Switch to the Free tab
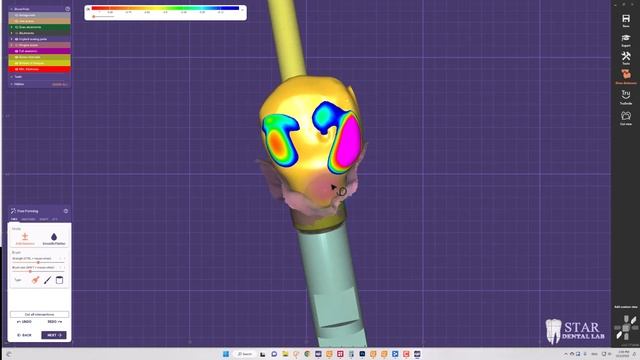Viewport: 640px width, 360px height. point(14,219)
